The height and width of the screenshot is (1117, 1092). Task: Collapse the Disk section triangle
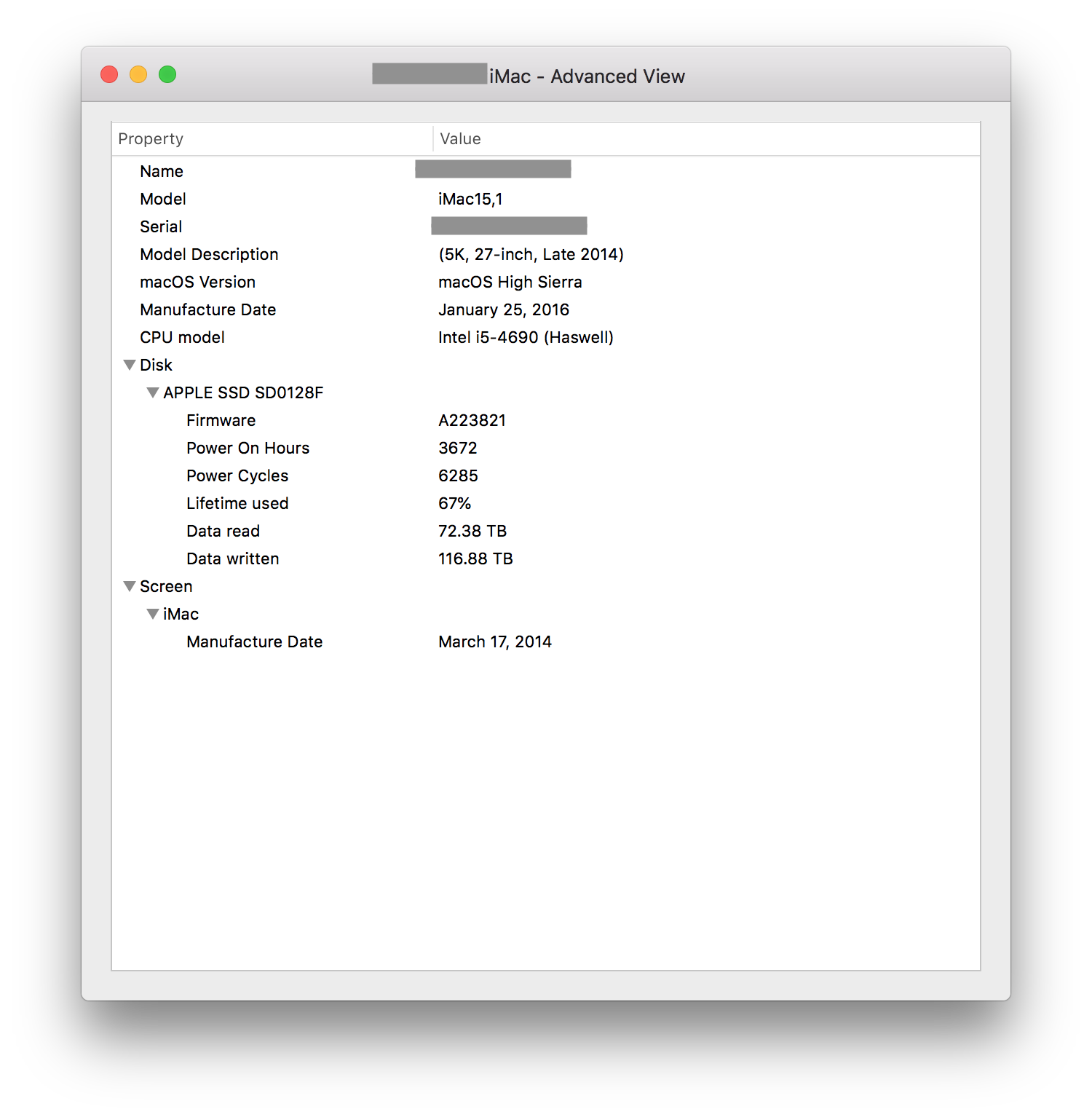tap(130, 365)
